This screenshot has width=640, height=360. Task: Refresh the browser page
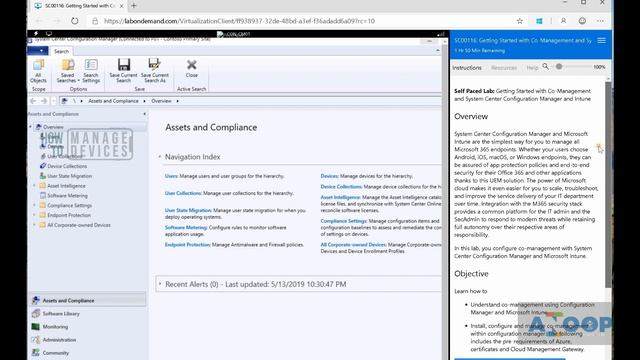coord(75,21)
